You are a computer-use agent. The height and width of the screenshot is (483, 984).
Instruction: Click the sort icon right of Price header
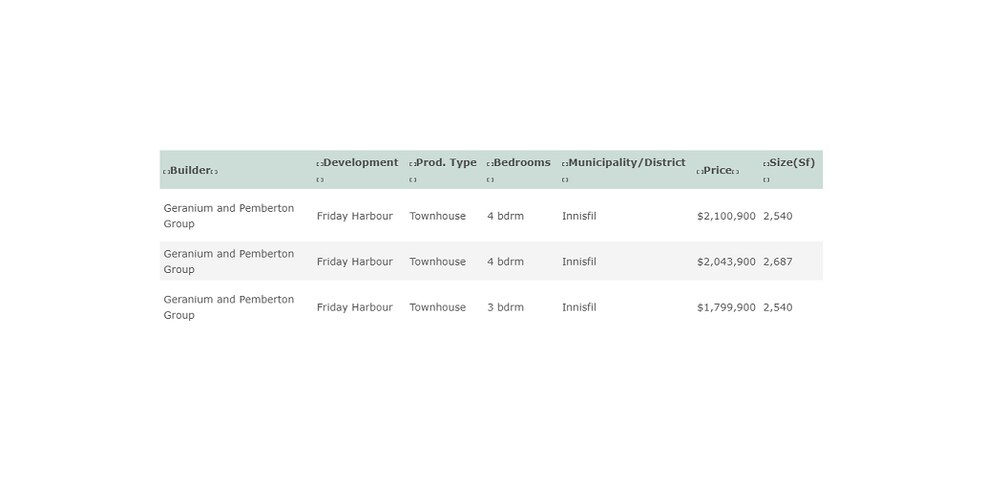pyautogui.click(x=735, y=172)
